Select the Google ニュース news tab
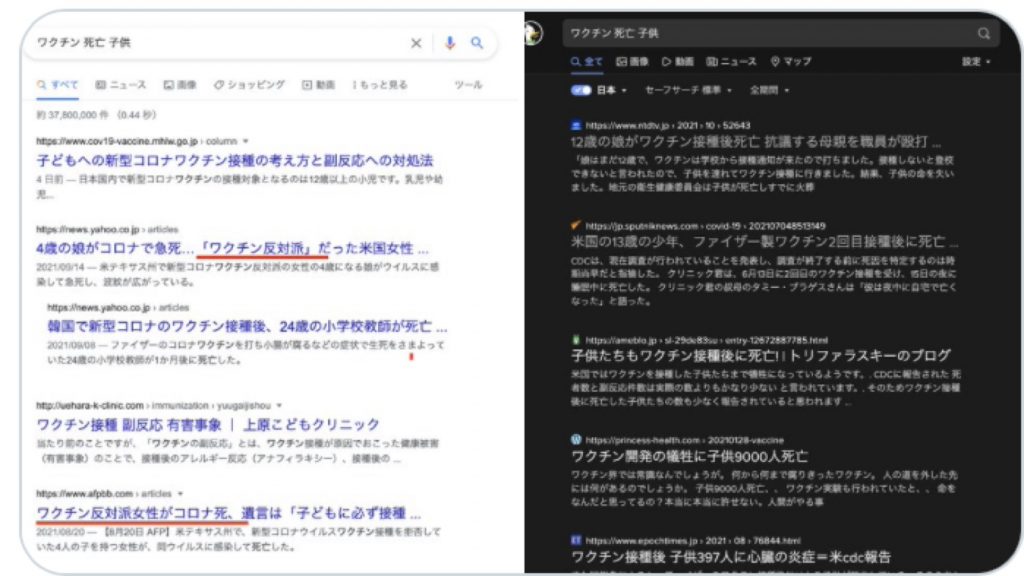The image size is (1024, 576). (121, 85)
